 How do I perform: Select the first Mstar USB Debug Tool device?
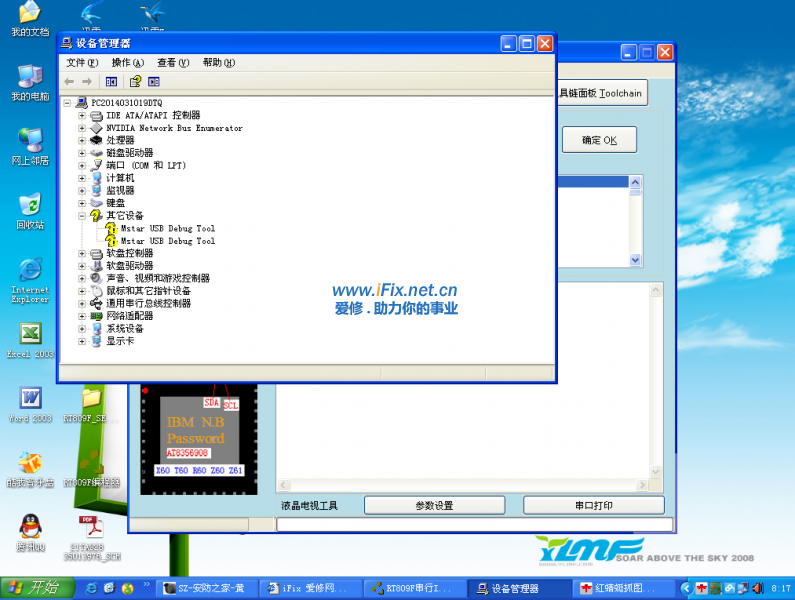click(167, 229)
